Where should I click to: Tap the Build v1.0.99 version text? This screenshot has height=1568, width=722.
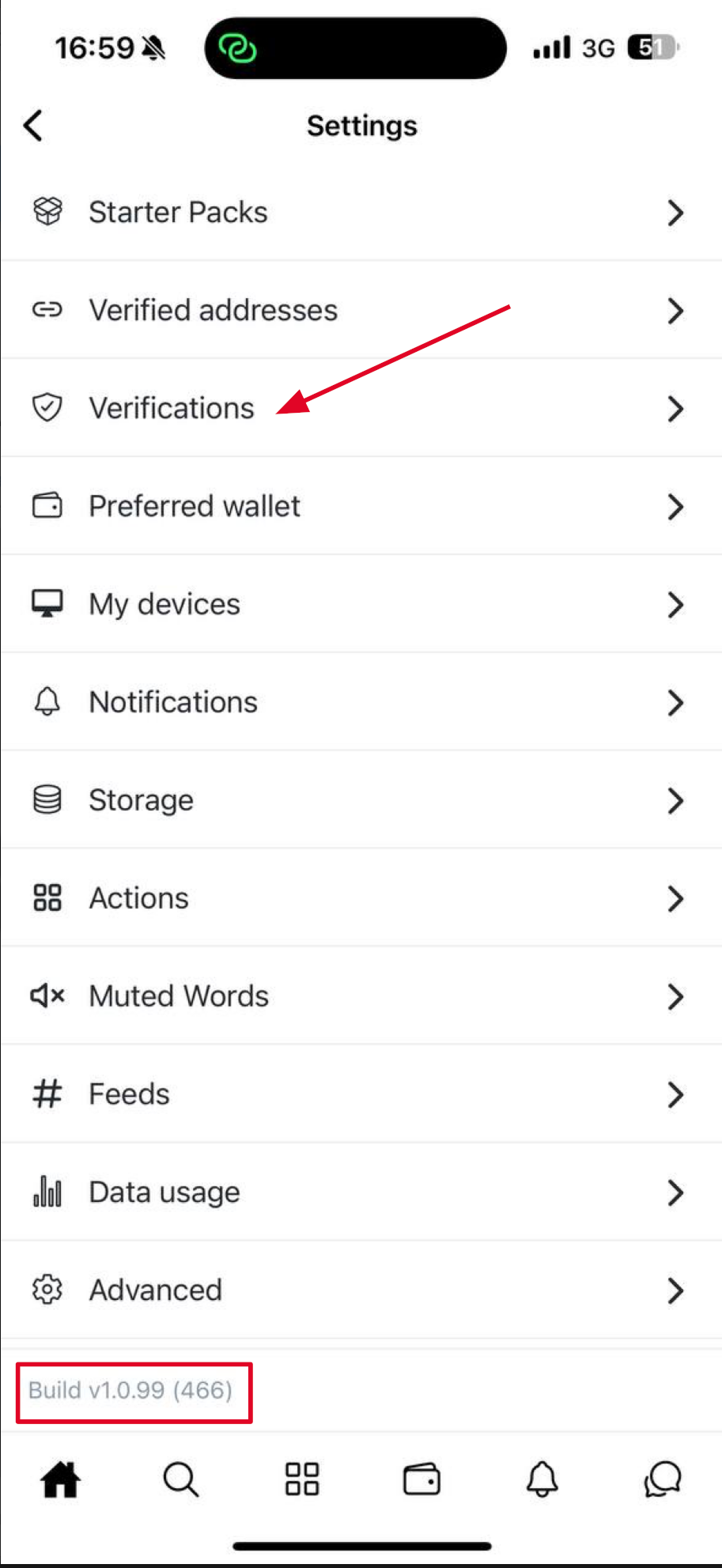(x=130, y=1390)
